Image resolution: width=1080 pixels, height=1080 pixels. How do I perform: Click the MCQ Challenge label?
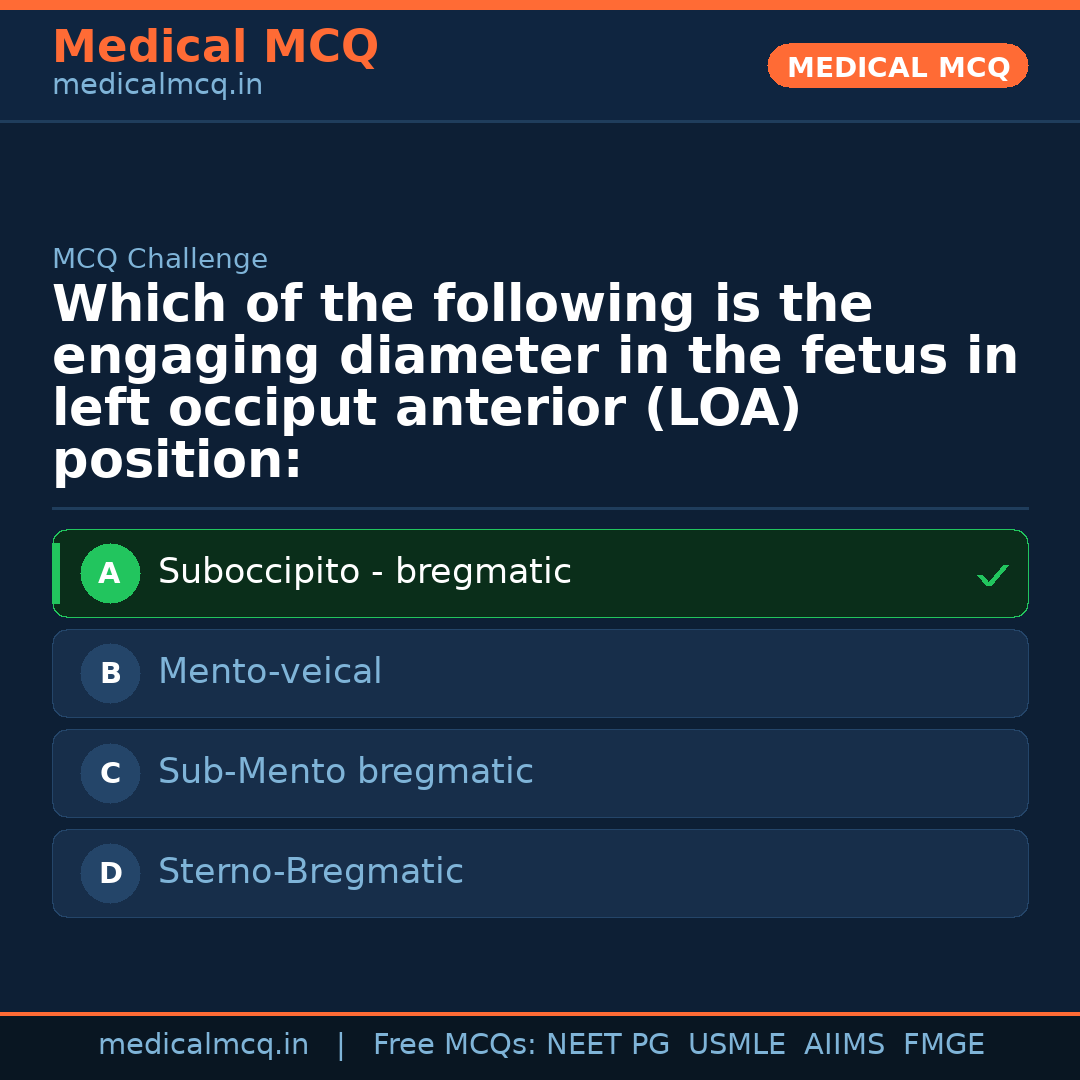point(160,258)
